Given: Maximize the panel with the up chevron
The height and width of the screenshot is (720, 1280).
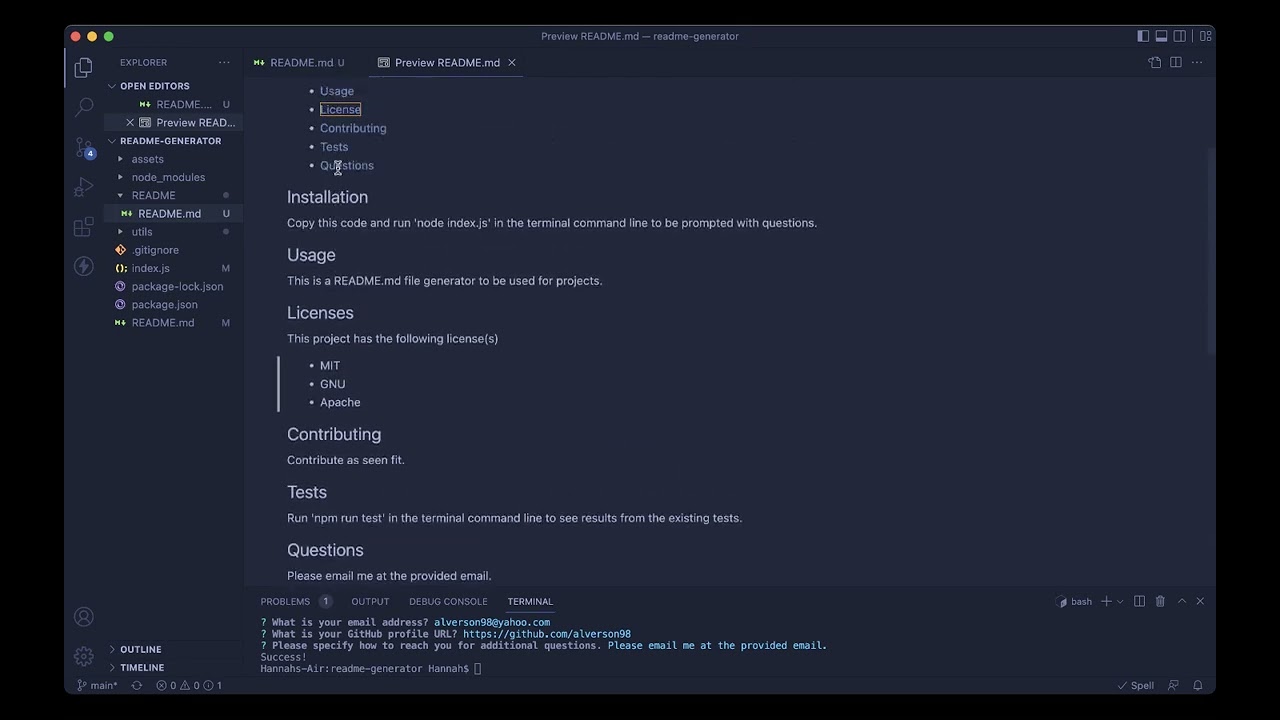Looking at the screenshot, I should pos(1182,601).
